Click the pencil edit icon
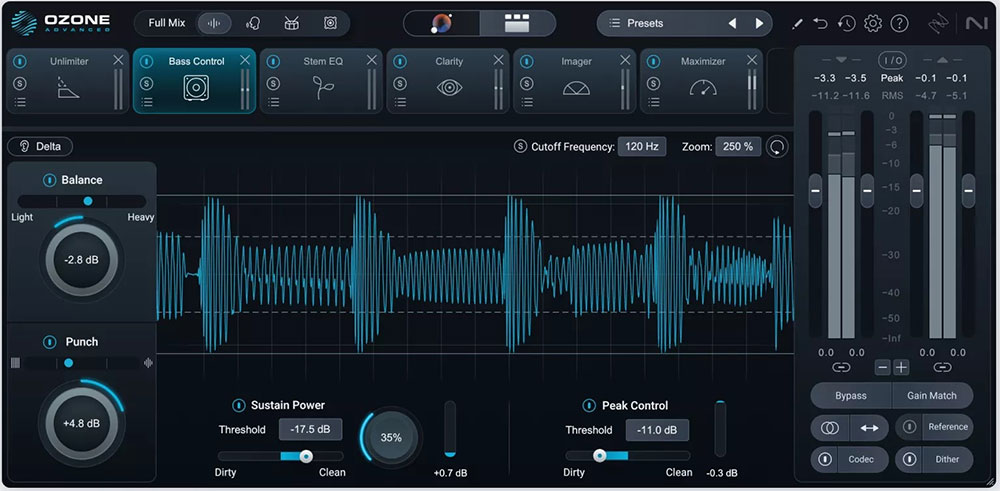Viewport: 1000px width, 491px height. (797, 24)
